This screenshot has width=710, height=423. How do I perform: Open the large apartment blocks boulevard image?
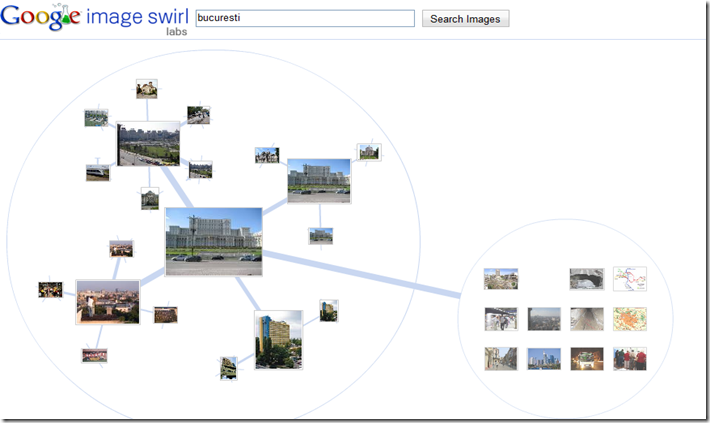click(149, 144)
